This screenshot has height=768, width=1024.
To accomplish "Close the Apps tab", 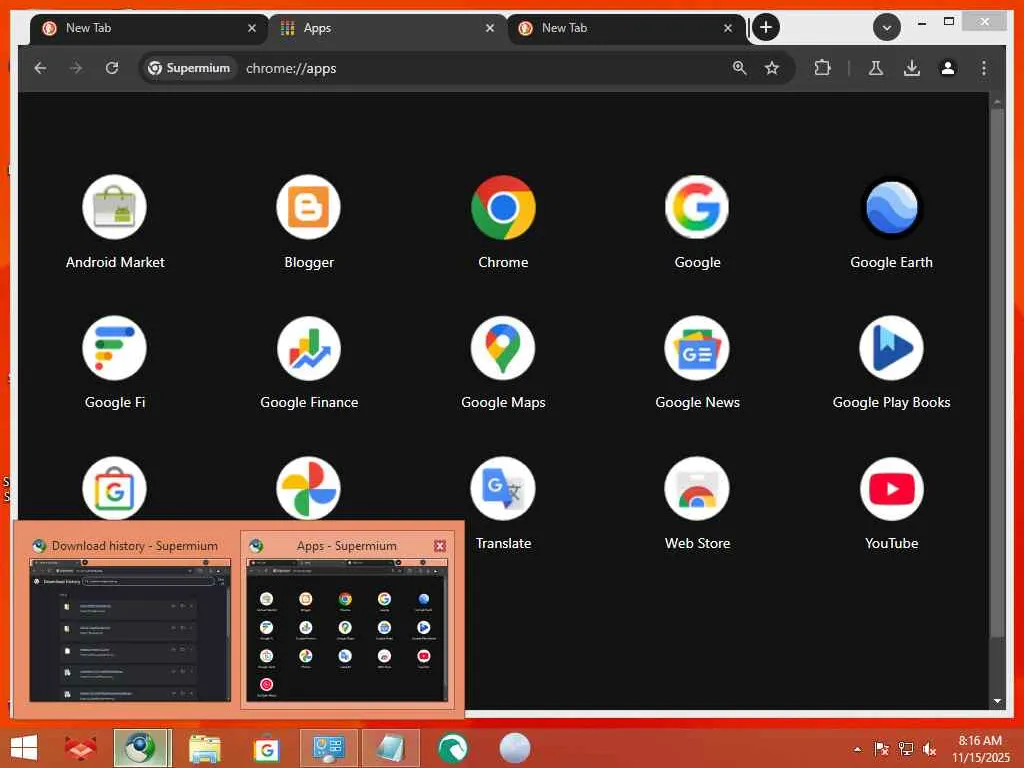I will point(490,28).
